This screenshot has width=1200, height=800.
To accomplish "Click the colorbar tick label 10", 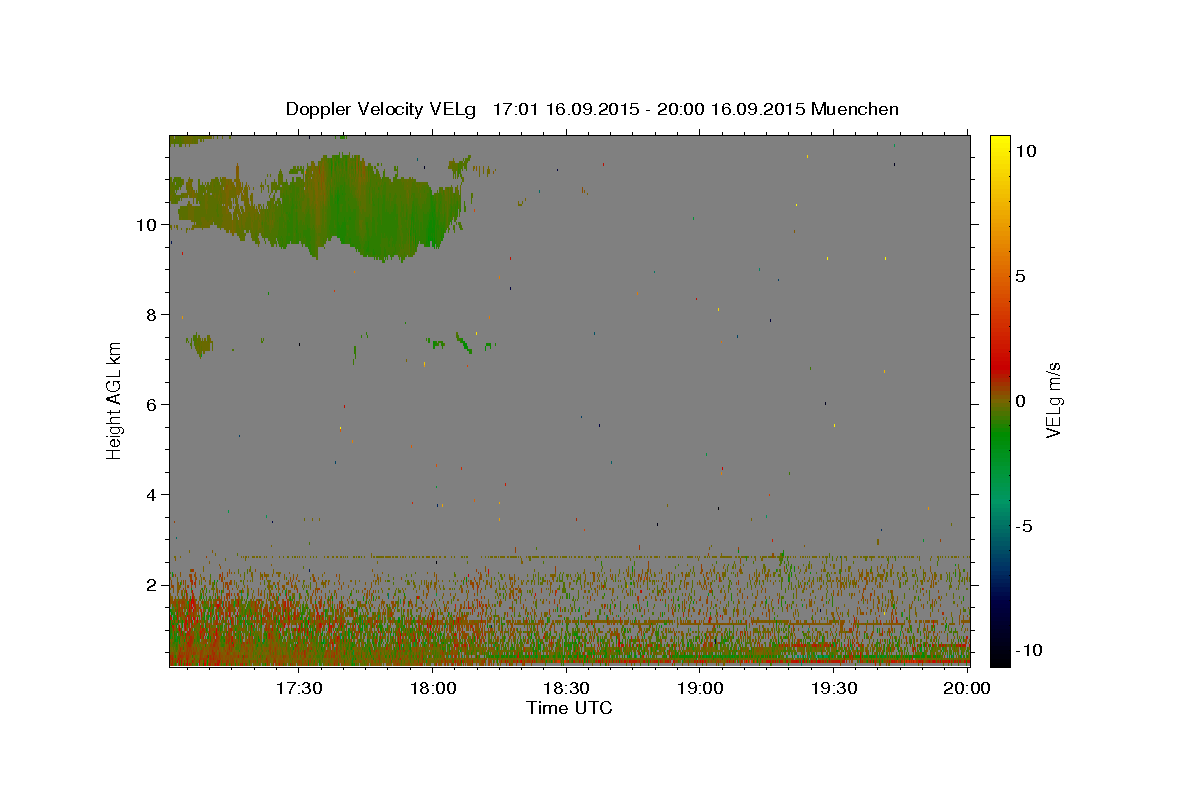I will [x=1025, y=151].
